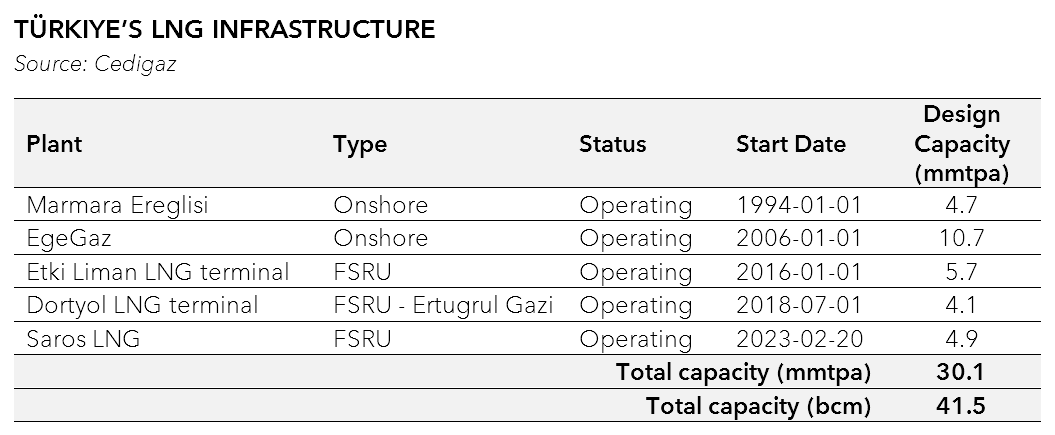The width and height of the screenshot is (1055, 435).
Task: Click the Türkiye's LNG Infrastructure title
Action: [225, 30]
